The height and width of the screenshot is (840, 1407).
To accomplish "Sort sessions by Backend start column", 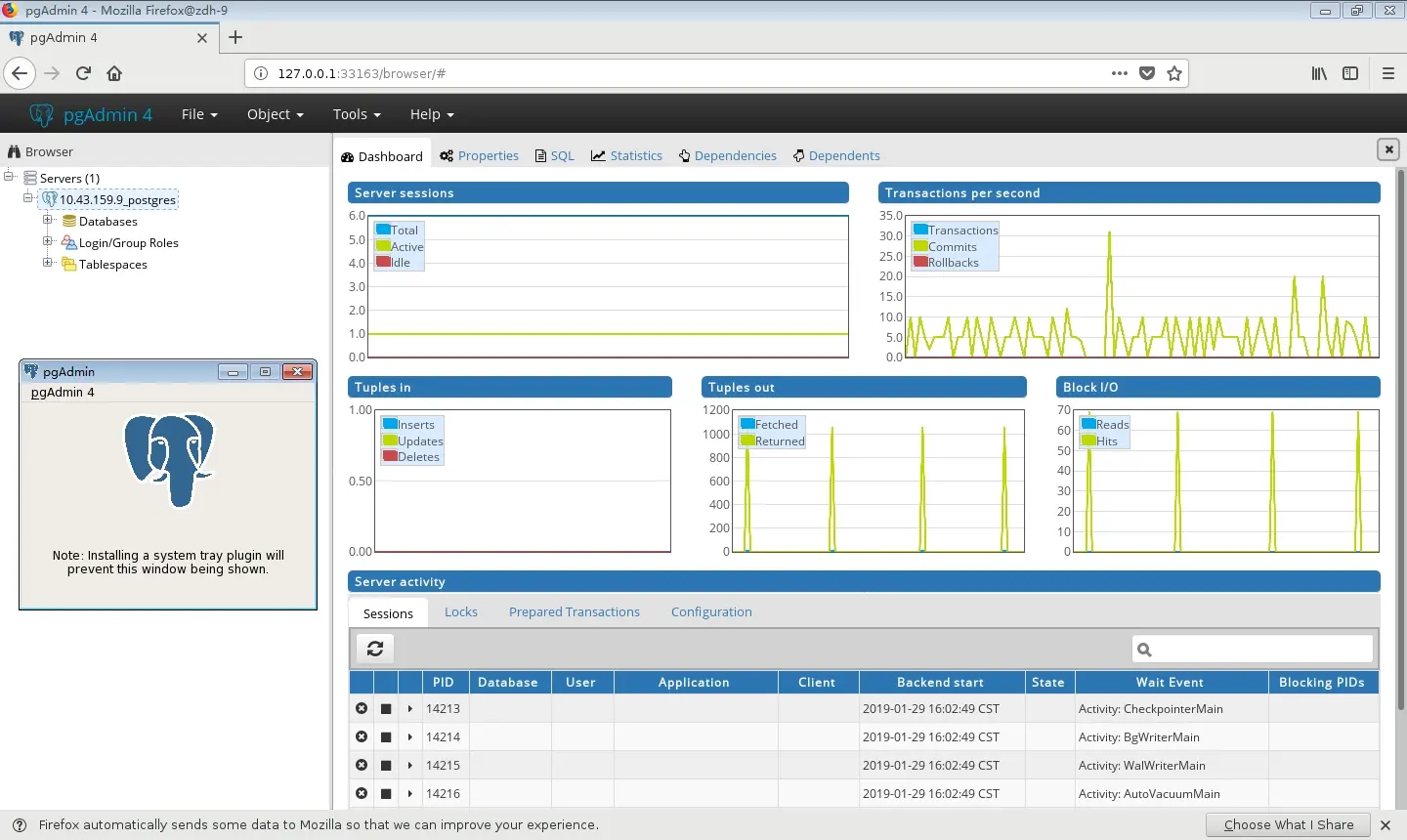I will (940, 682).
